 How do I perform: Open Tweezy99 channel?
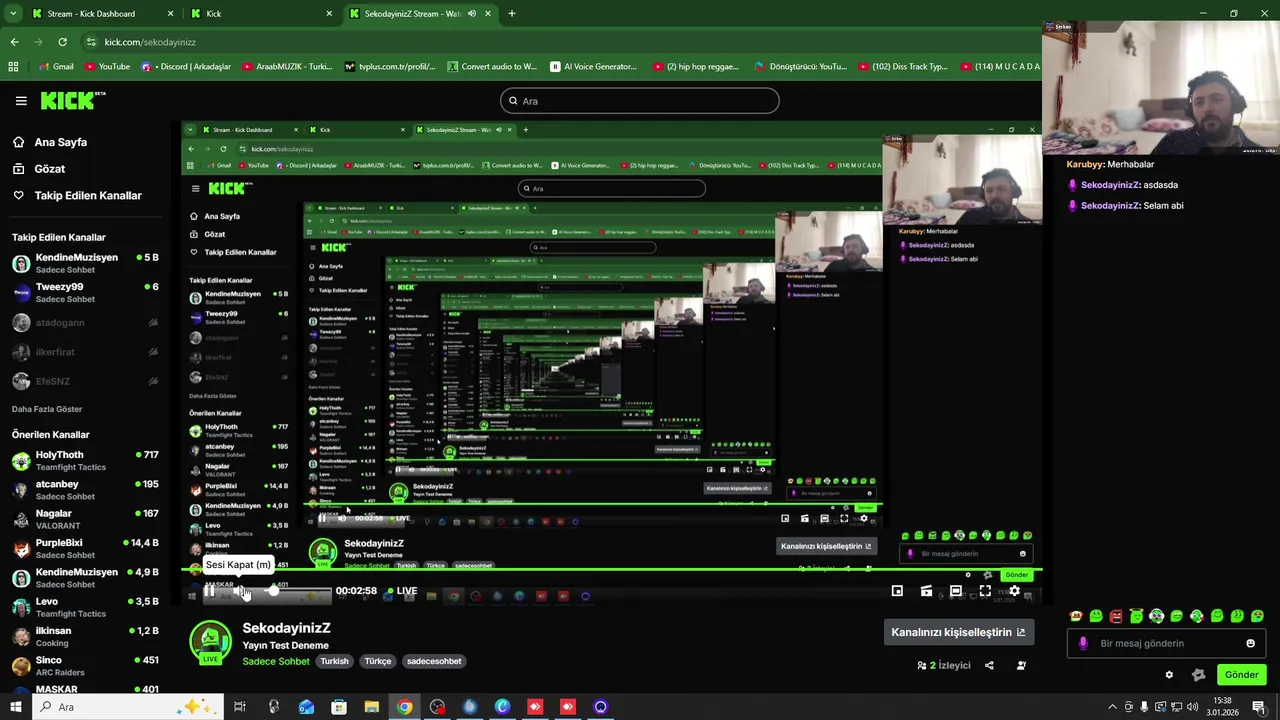click(85, 293)
